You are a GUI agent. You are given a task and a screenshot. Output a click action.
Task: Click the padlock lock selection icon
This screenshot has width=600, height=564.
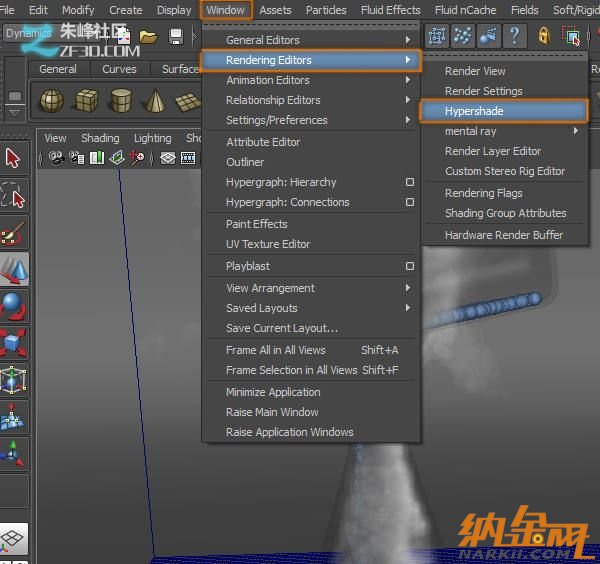544,36
